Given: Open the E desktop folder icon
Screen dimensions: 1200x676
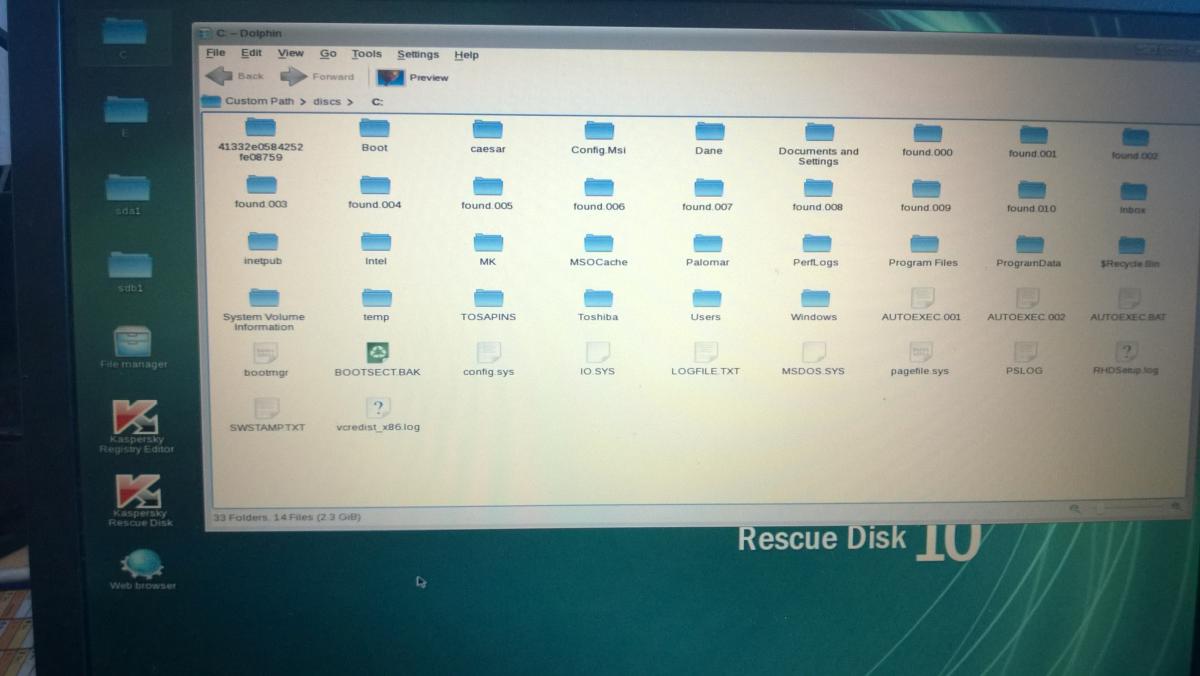Looking at the screenshot, I should [x=125, y=115].
